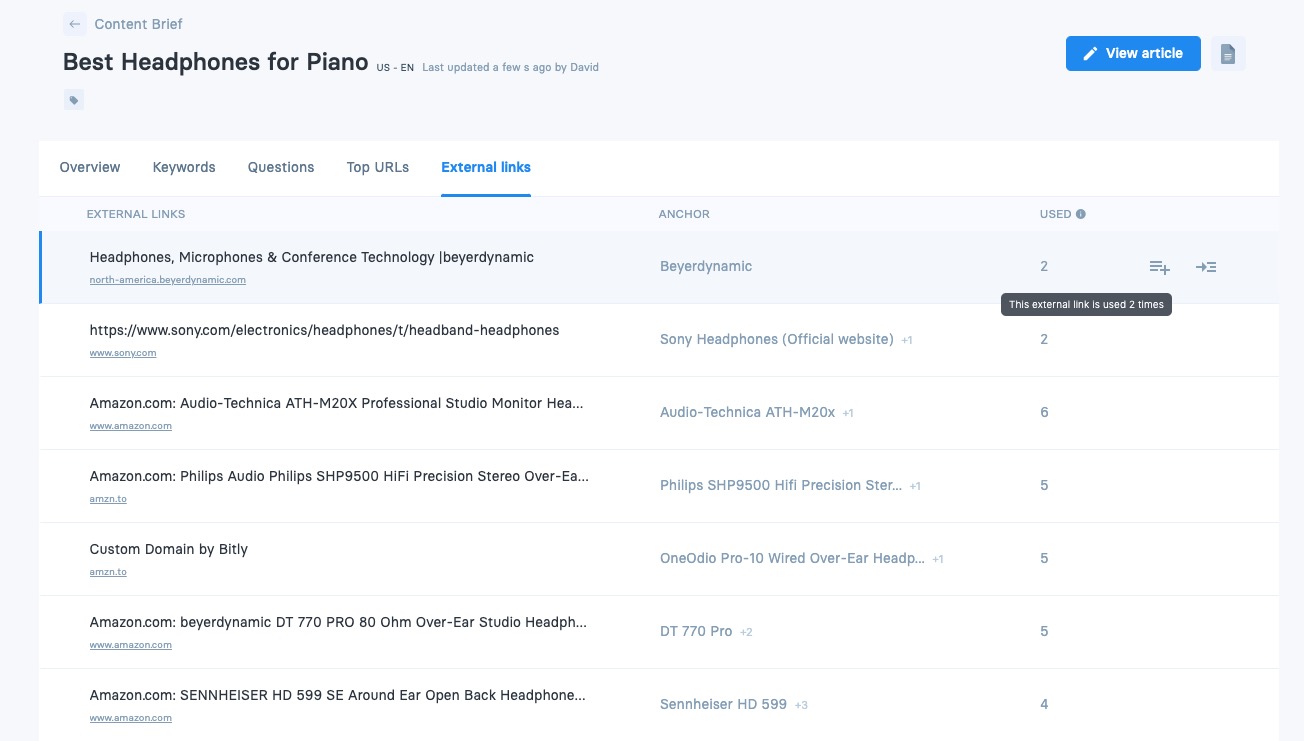The image size is (1304, 741).
Task: Open the Questions tab
Action: pos(281,167)
